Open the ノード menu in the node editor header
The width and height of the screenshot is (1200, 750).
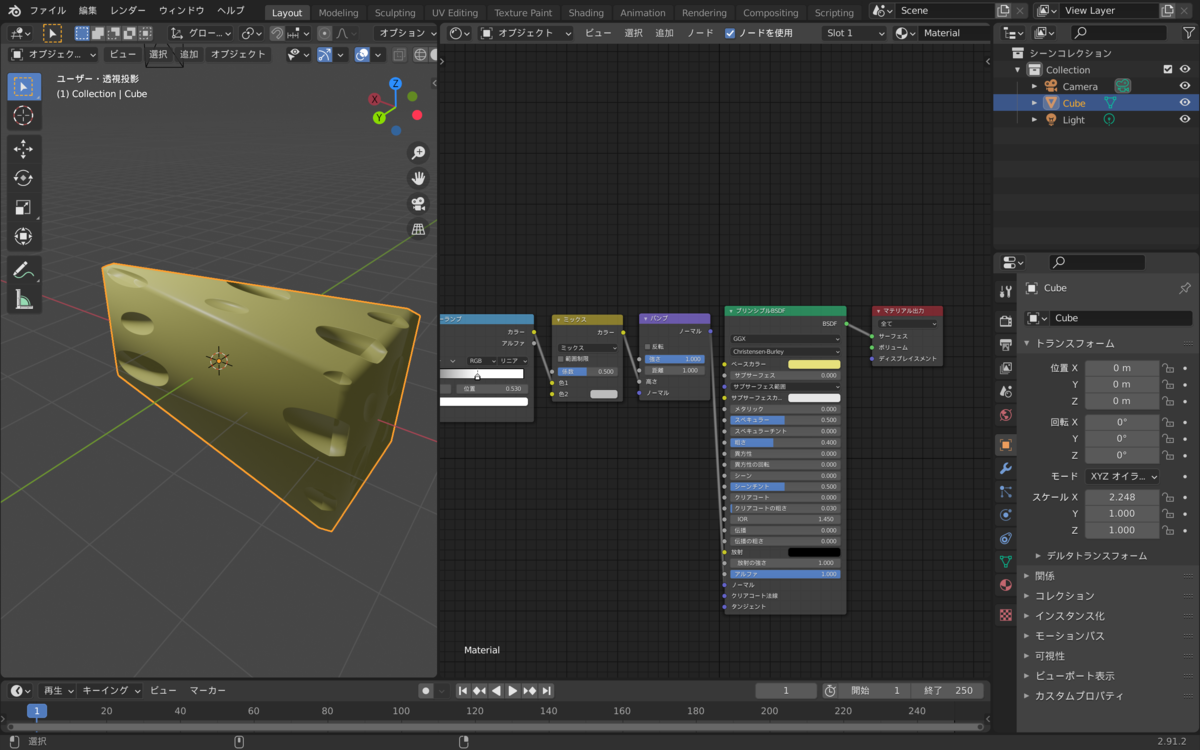pyautogui.click(x=700, y=33)
